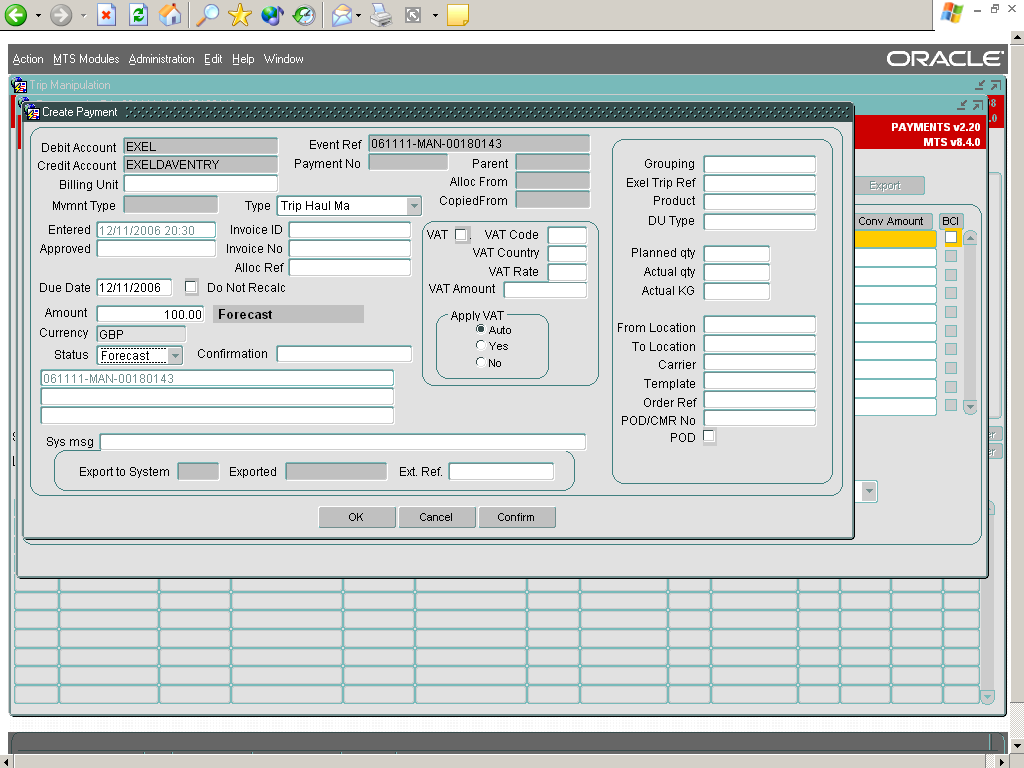Open the Forward button history dropdown arrow

(x=83, y=16)
